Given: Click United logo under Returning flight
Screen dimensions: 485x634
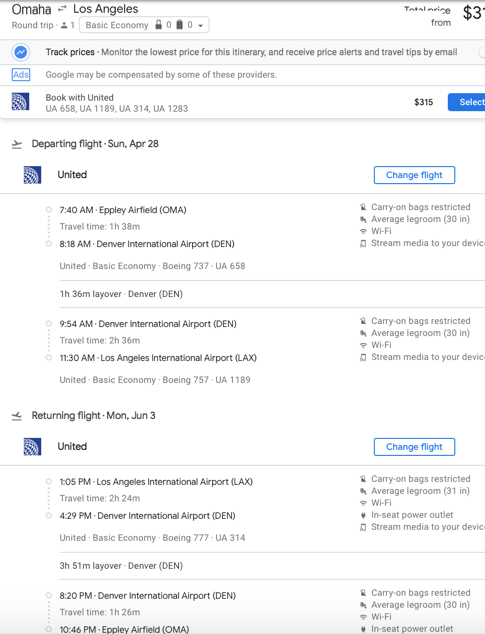Looking at the screenshot, I should pyautogui.click(x=32, y=447).
